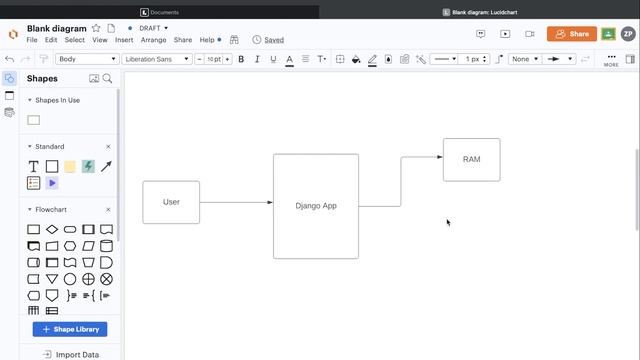The width and height of the screenshot is (640, 360).
Task: Open the Edit menu
Action: (51, 40)
